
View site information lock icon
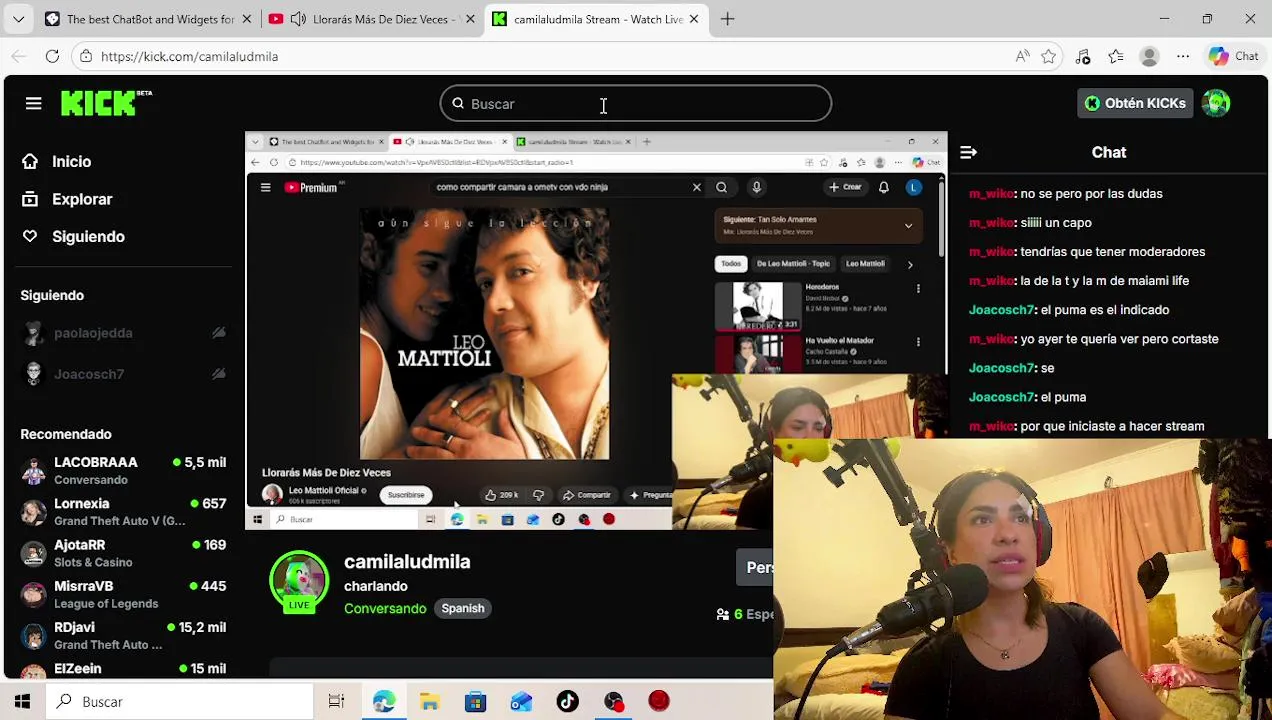click(87, 57)
